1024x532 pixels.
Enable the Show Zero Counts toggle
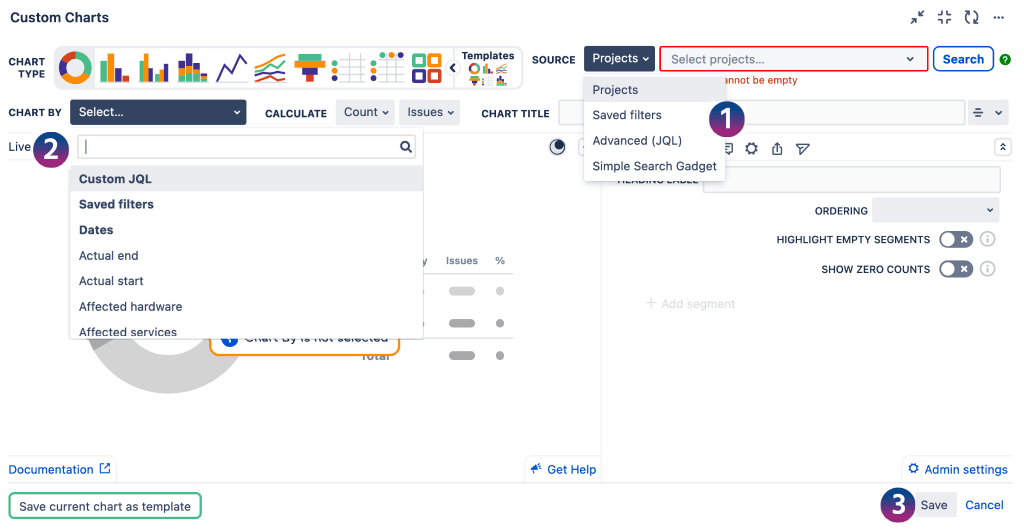955,269
